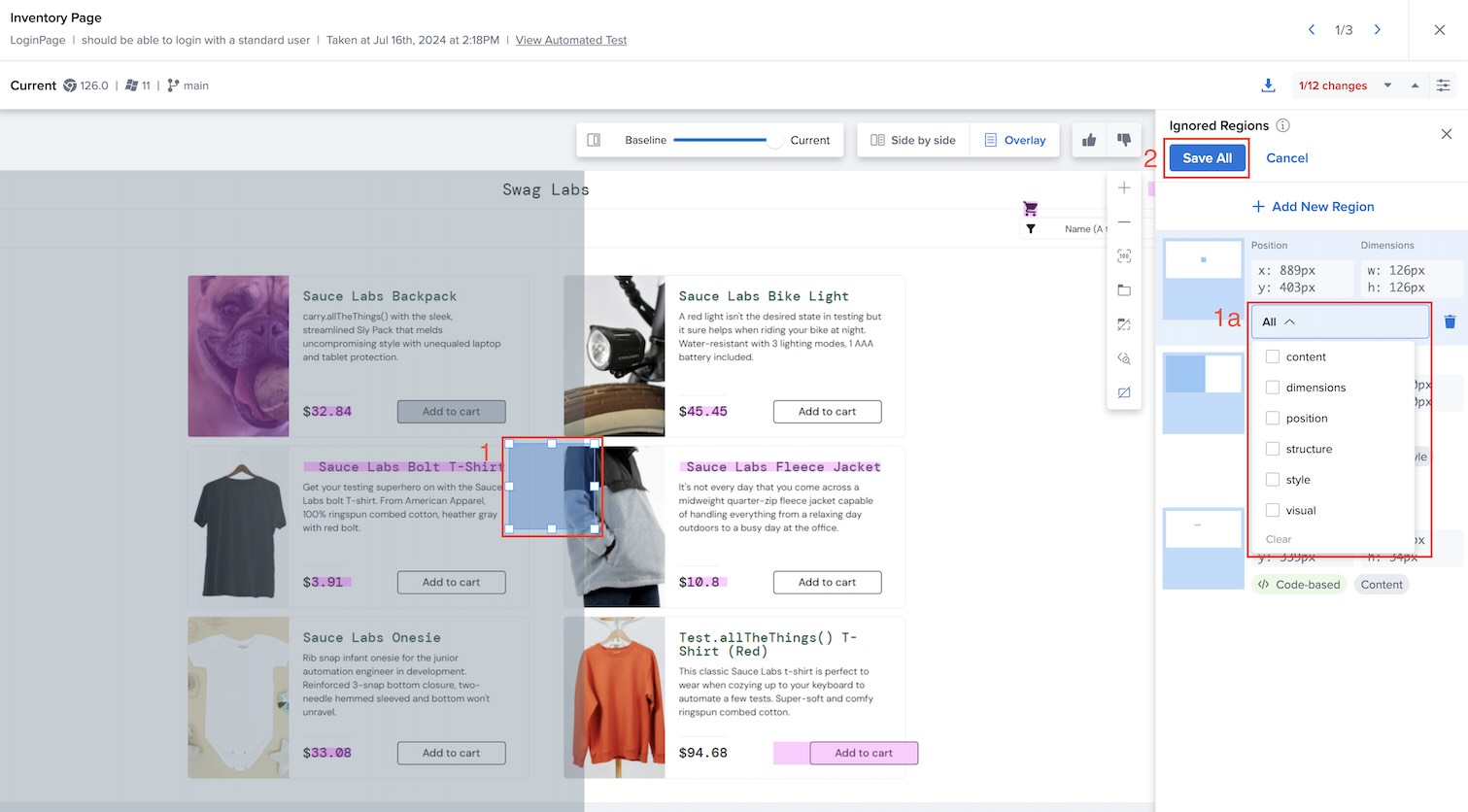Select the Overlay view mode
The width and height of the screenshot is (1468, 812).
pos(1015,140)
